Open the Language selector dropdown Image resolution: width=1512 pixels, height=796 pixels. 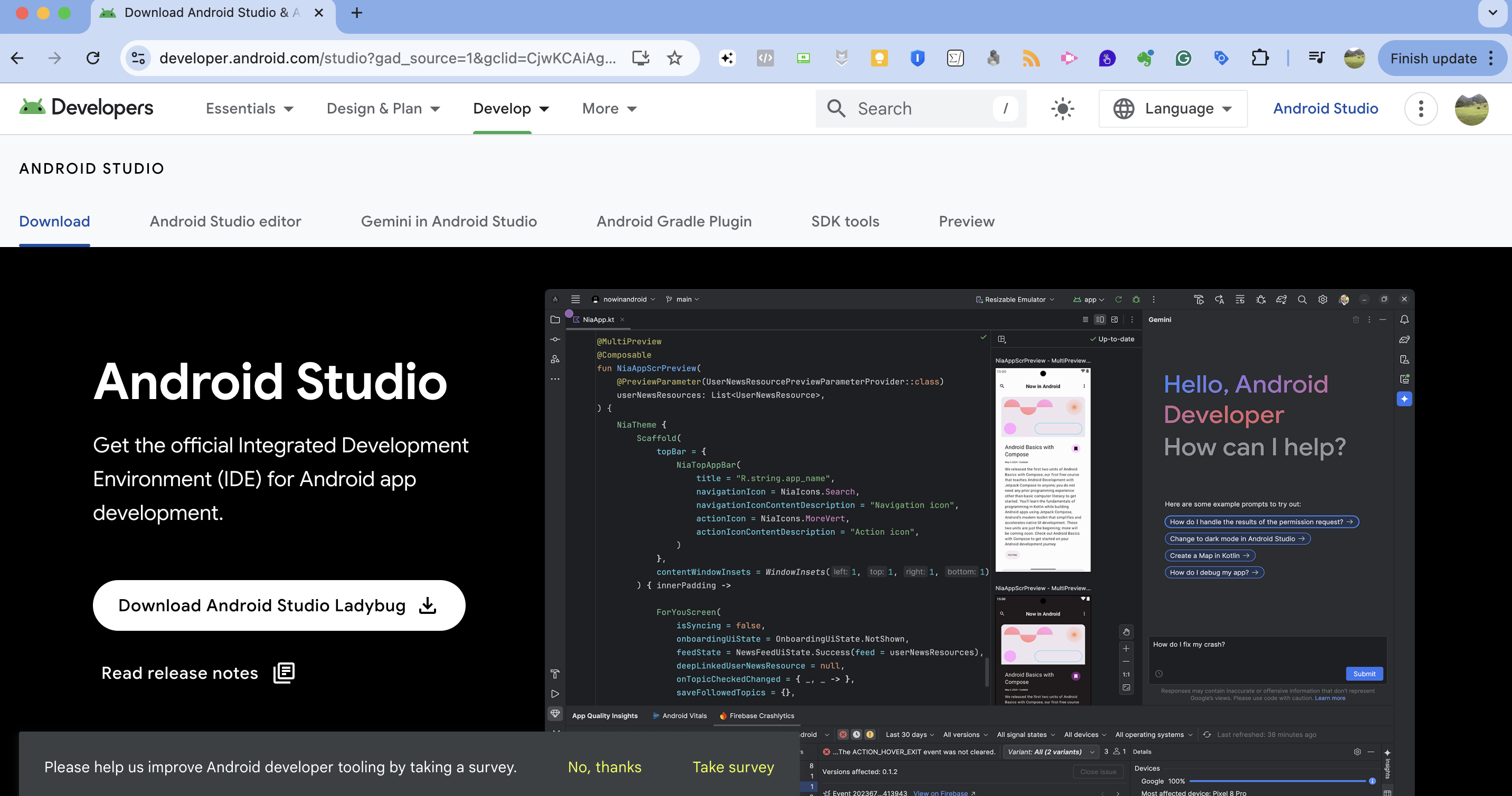pos(1173,109)
